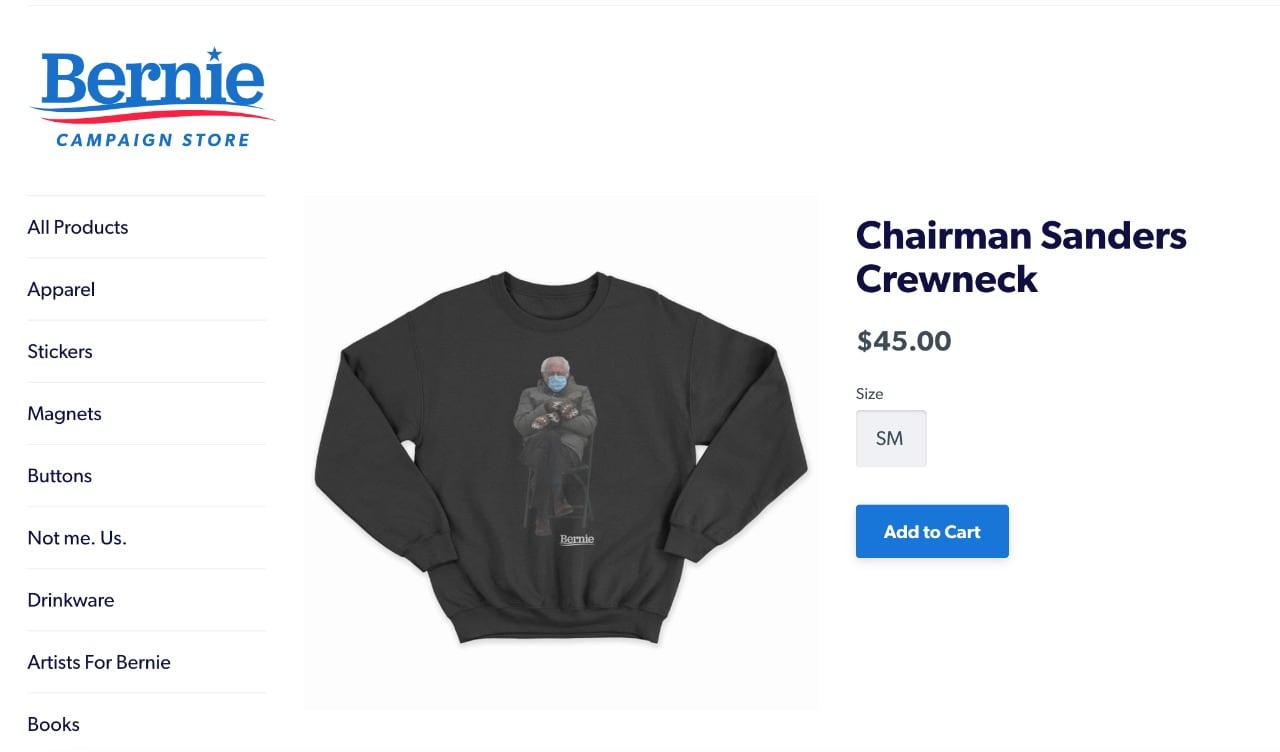The image size is (1280, 752).
Task: Click the Campaign Store tagline text
Action: [x=153, y=140]
